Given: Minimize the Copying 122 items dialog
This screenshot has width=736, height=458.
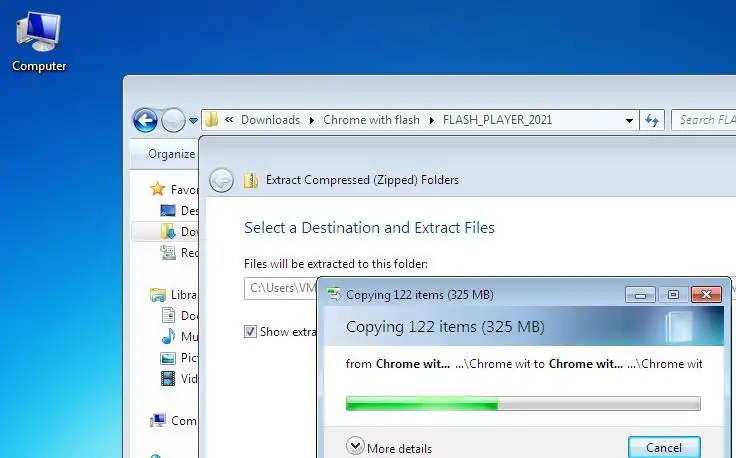Looking at the screenshot, I should tap(640, 295).
